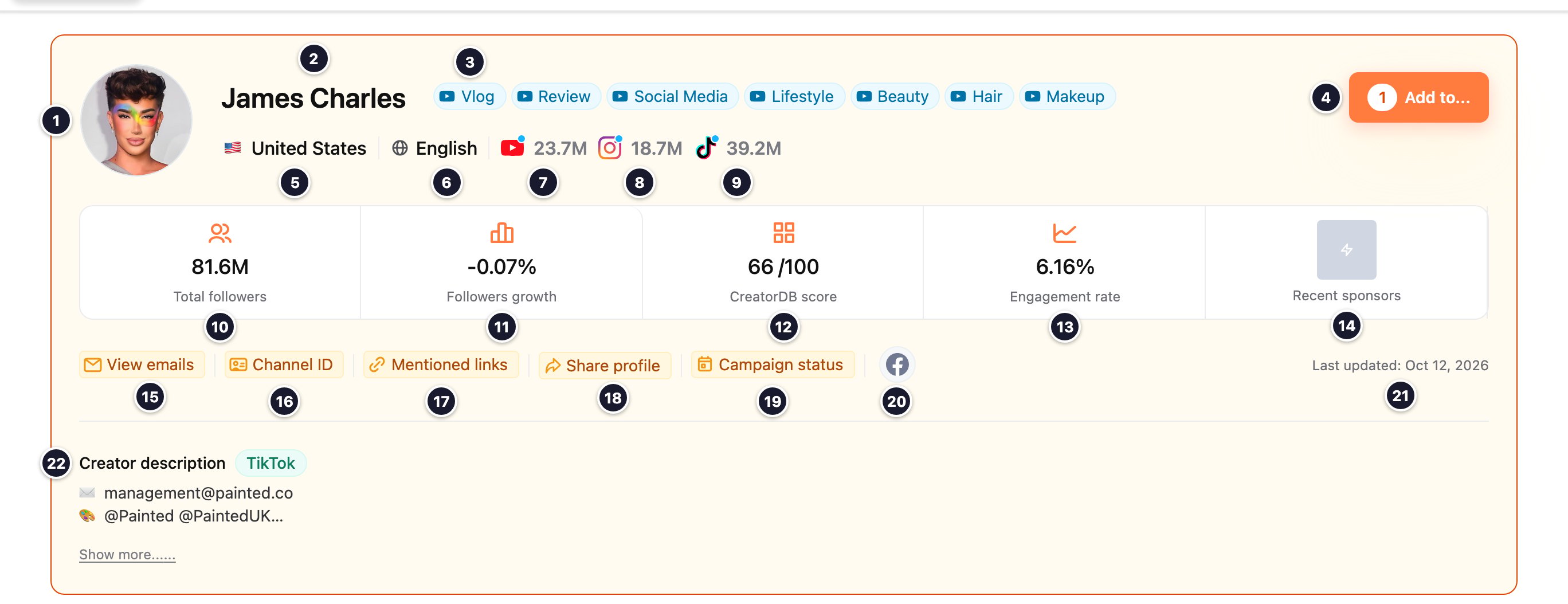Click the Recent sponsors placeholder thumbnail
The image size is (1568, 604).
point(1346,250)
